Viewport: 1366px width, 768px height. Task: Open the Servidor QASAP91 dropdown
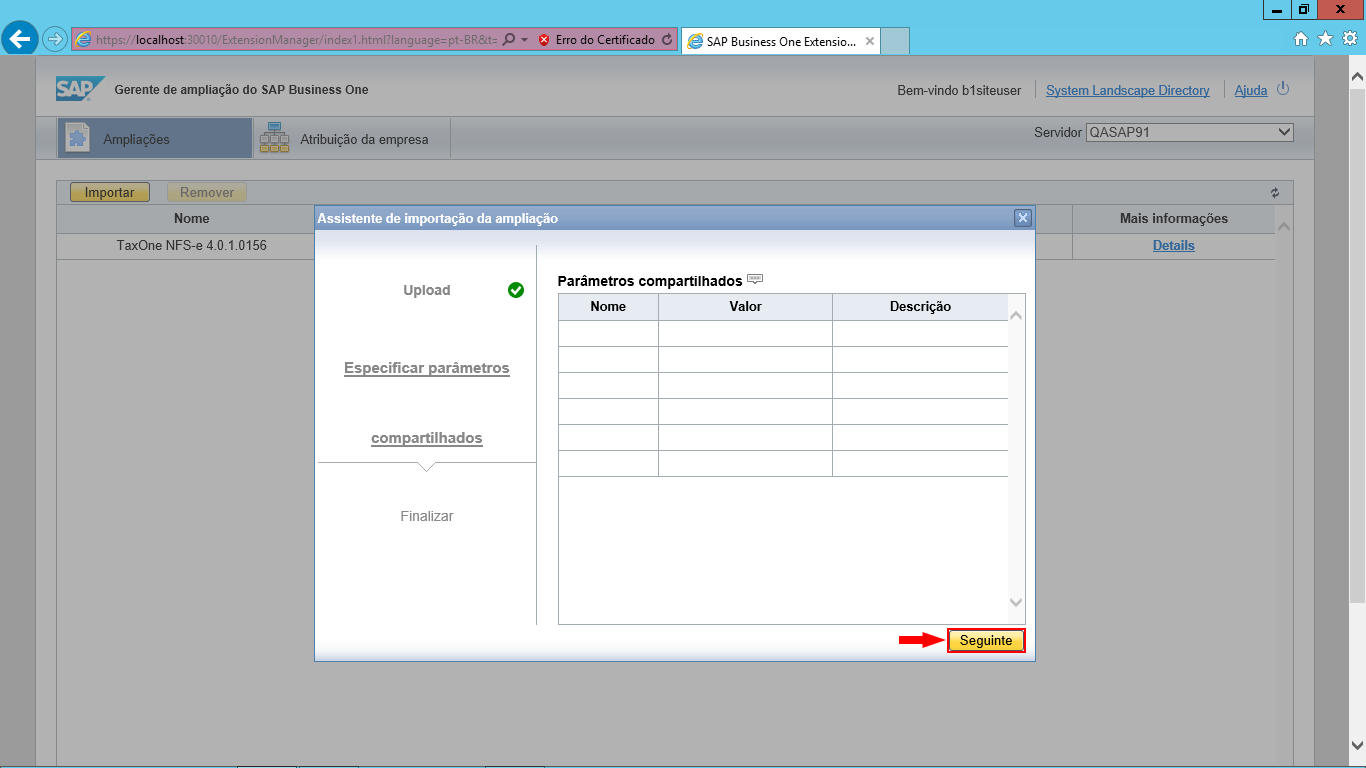1190,132
